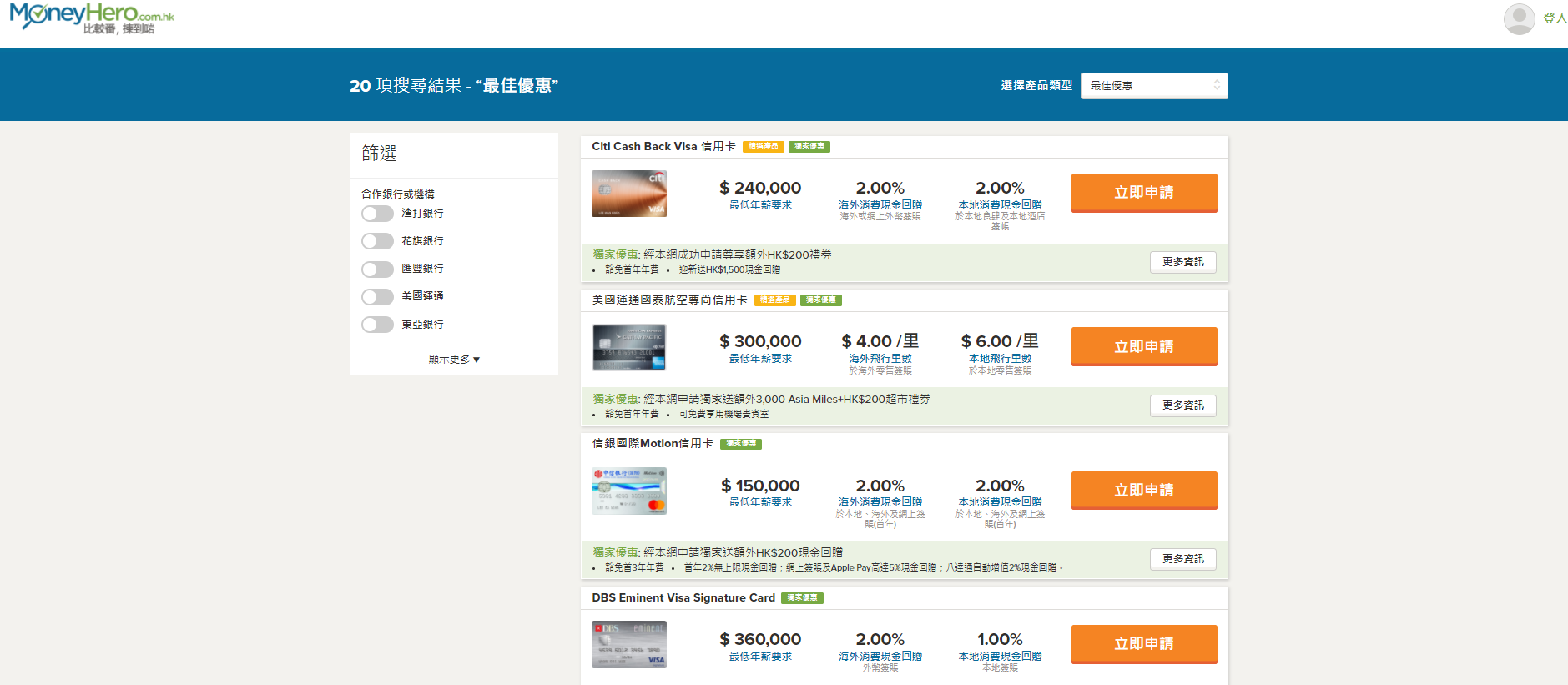
Task: Click the 美國運通國泰航空尊尚信用卡 title
Action: (x=669, y=300)
